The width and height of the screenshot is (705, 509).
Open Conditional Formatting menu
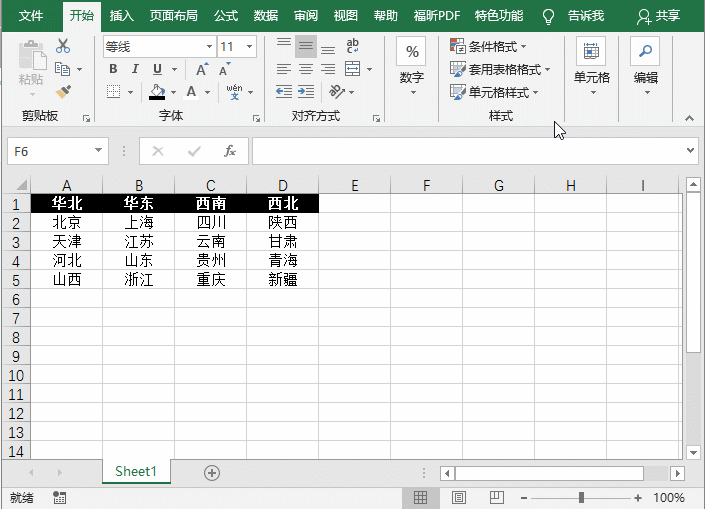coord(488,46)
